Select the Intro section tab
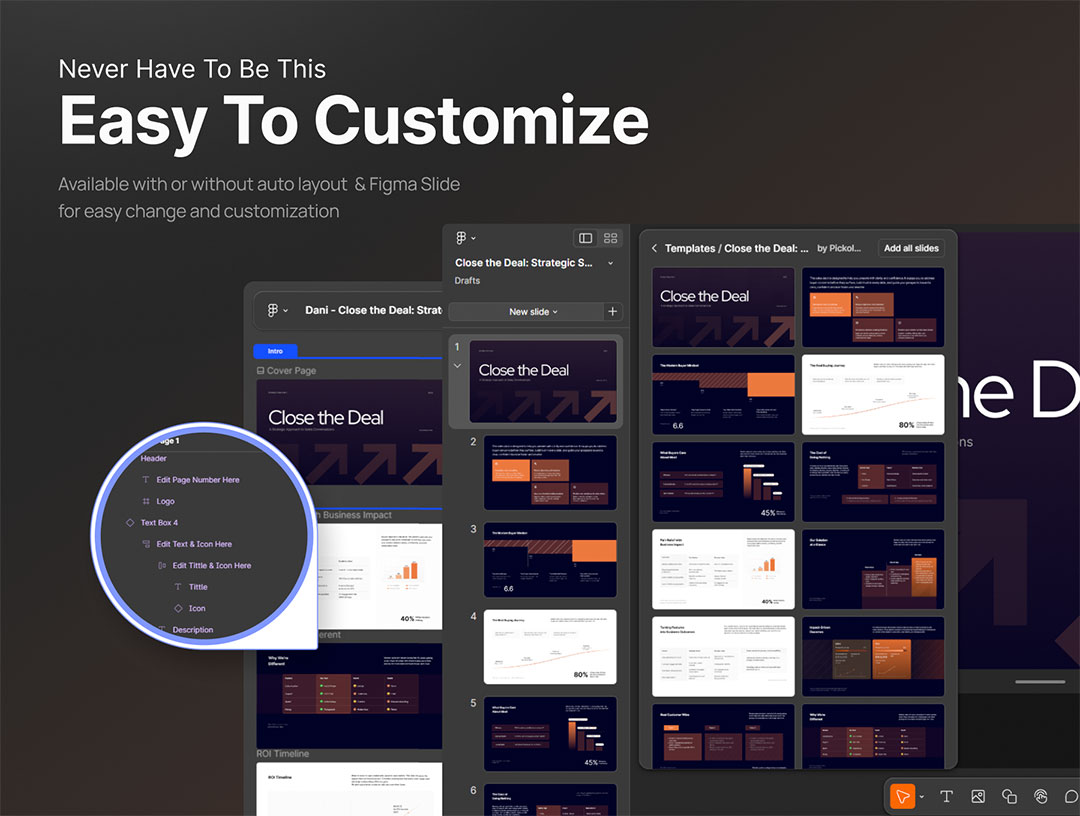The image size is (1080, 816). tap(275, 351)
